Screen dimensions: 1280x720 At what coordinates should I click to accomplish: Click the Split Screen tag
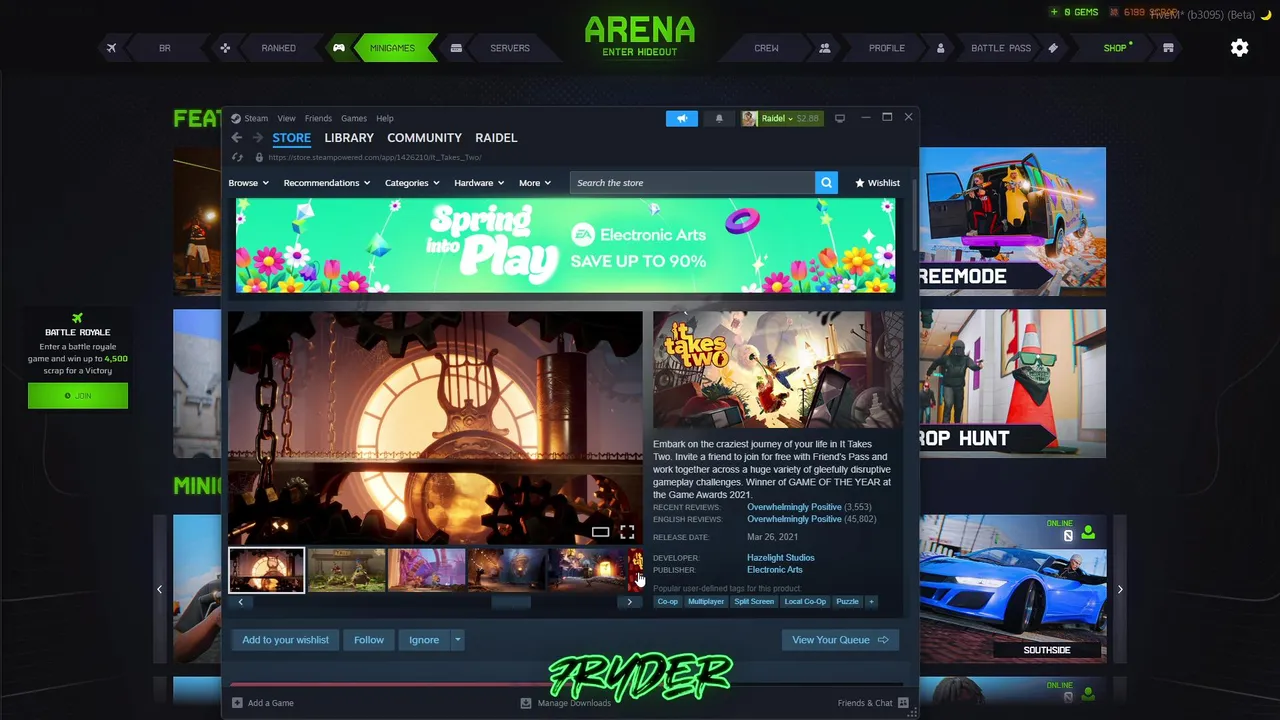[754, 601]
